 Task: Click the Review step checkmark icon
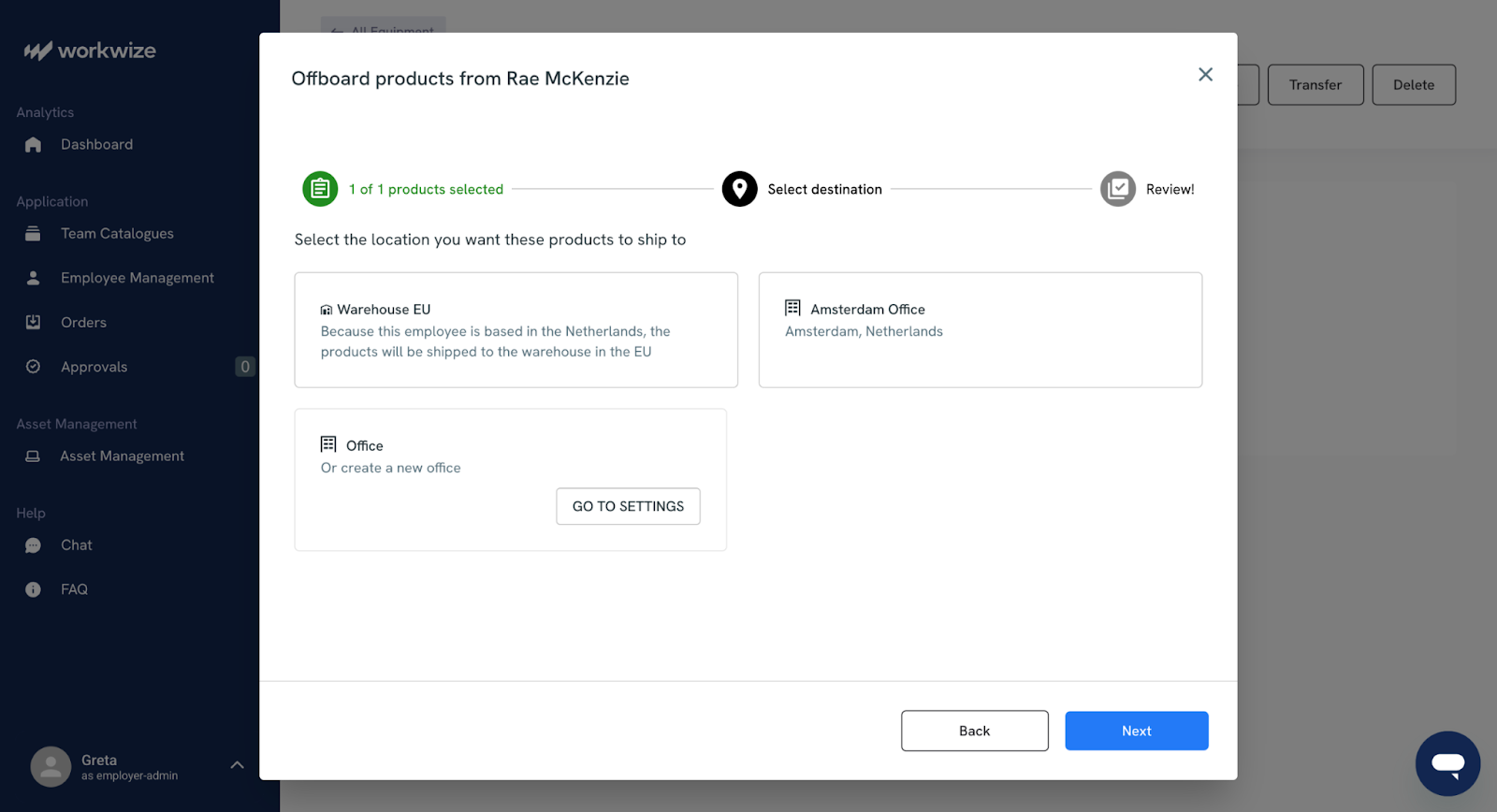(1117, 189)
